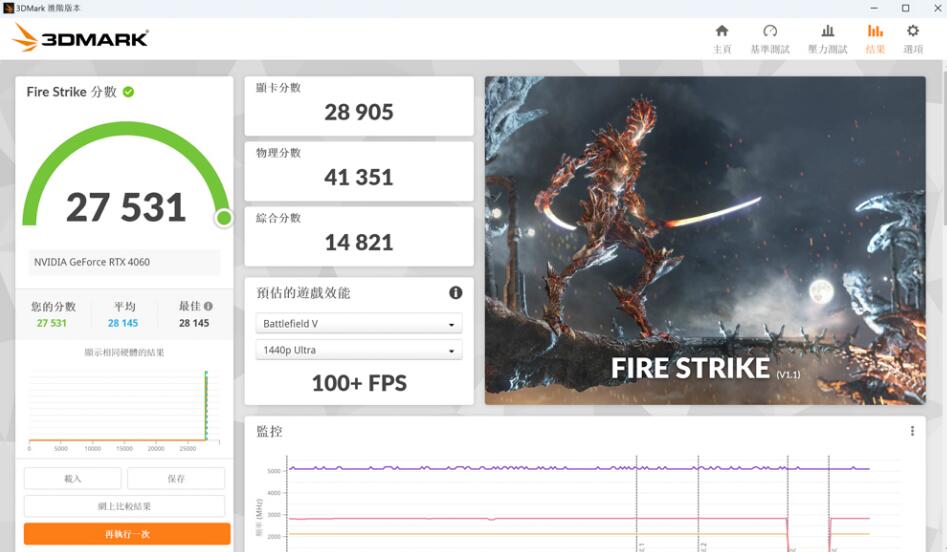Open the Options (選項) gear settings
Image resolution: width=947 pixels, height=552 pixels.
[912, 39]
